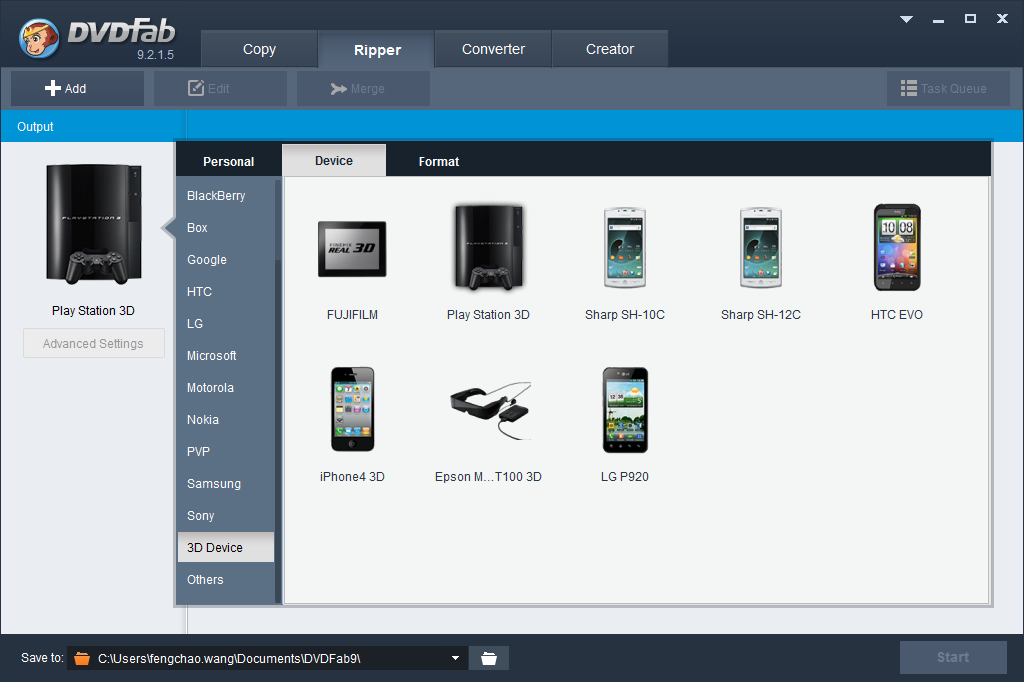Click the version number 9.2.1.5

point(155,55)
